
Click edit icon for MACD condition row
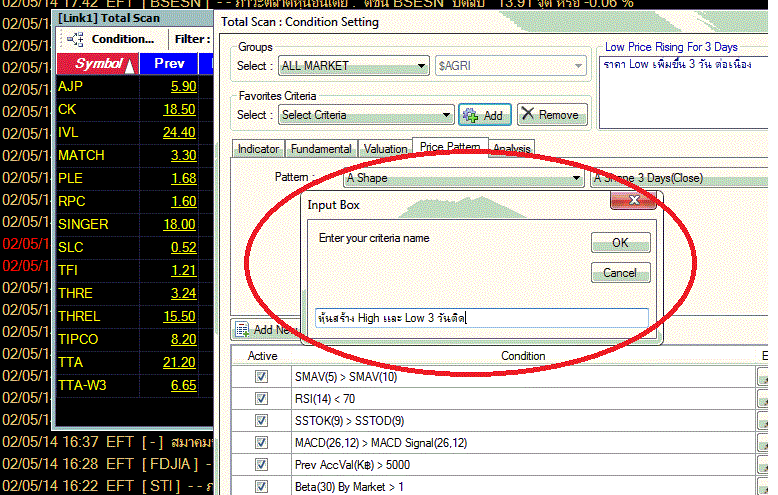763,443
